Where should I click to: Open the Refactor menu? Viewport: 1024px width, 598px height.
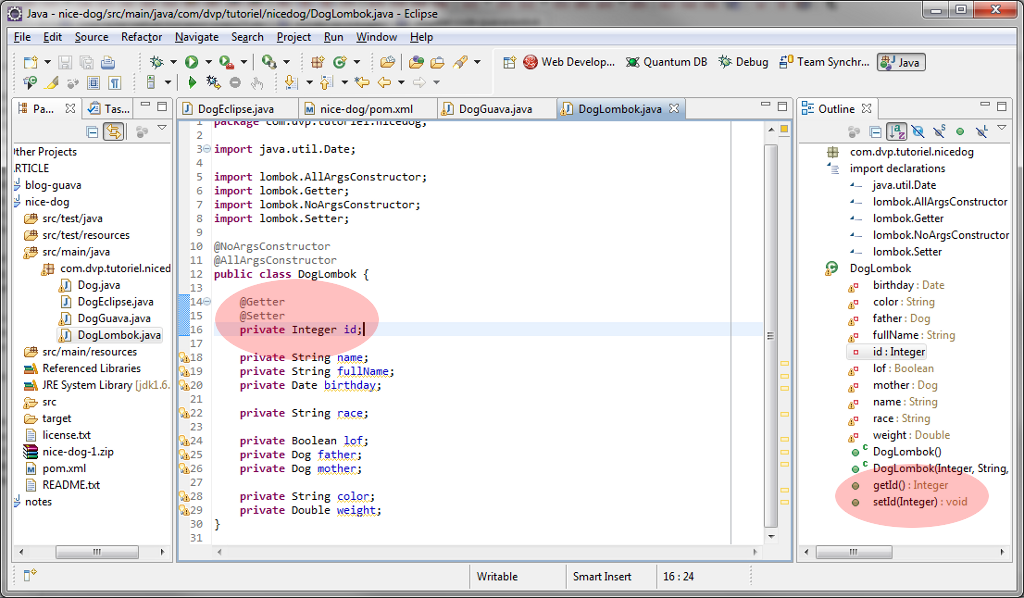point(141,37)
